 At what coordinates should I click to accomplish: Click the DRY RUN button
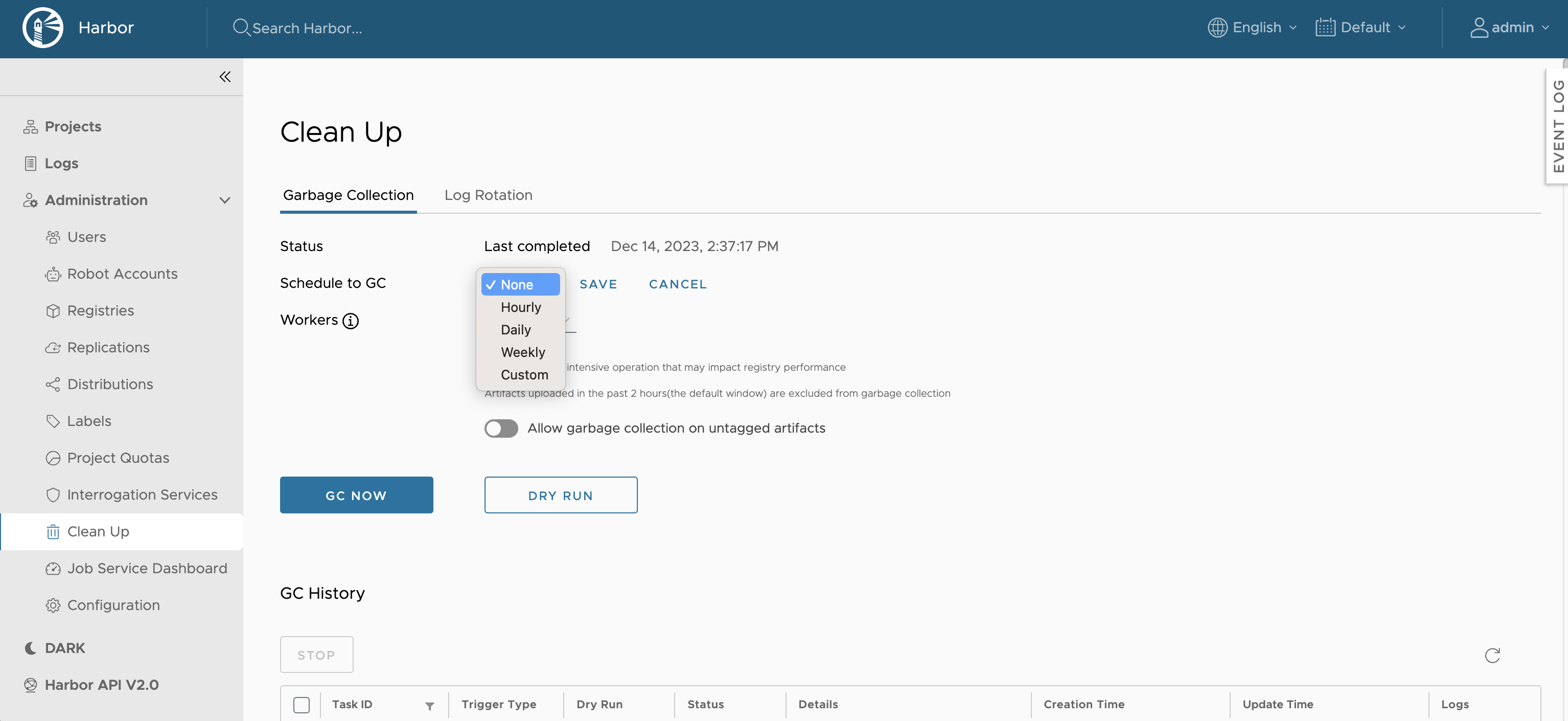click(x=560, y=494)
